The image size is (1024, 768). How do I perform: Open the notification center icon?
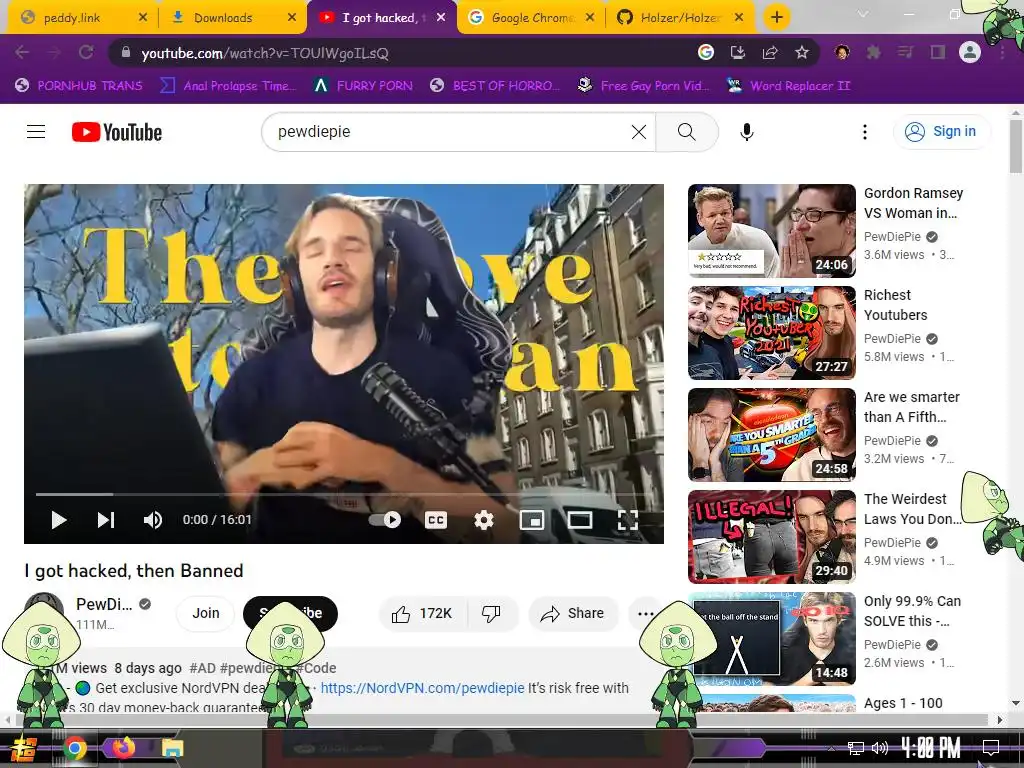(x=991, y=748)
